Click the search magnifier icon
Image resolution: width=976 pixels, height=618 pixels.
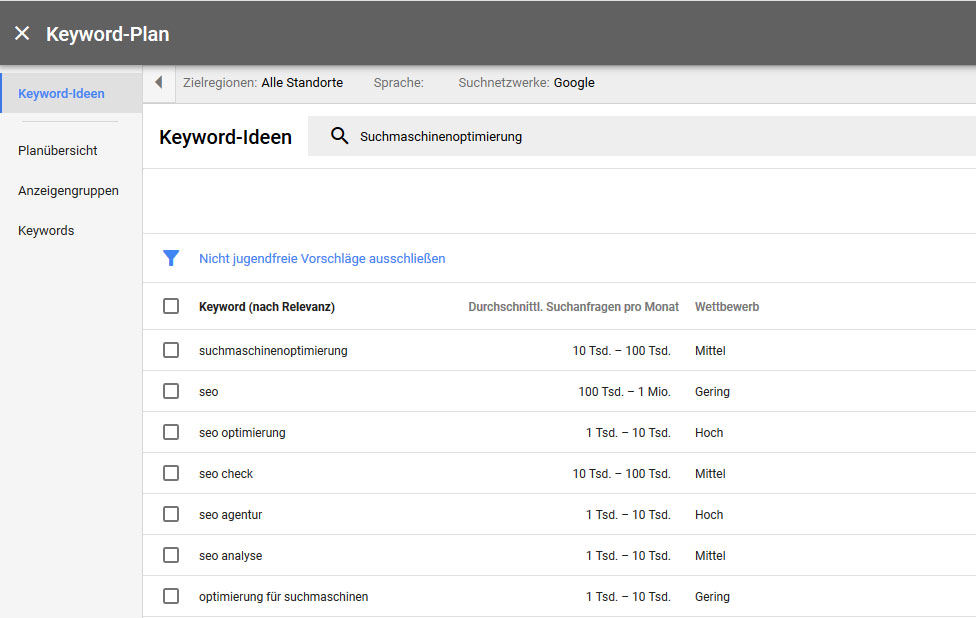pos(340,136)
